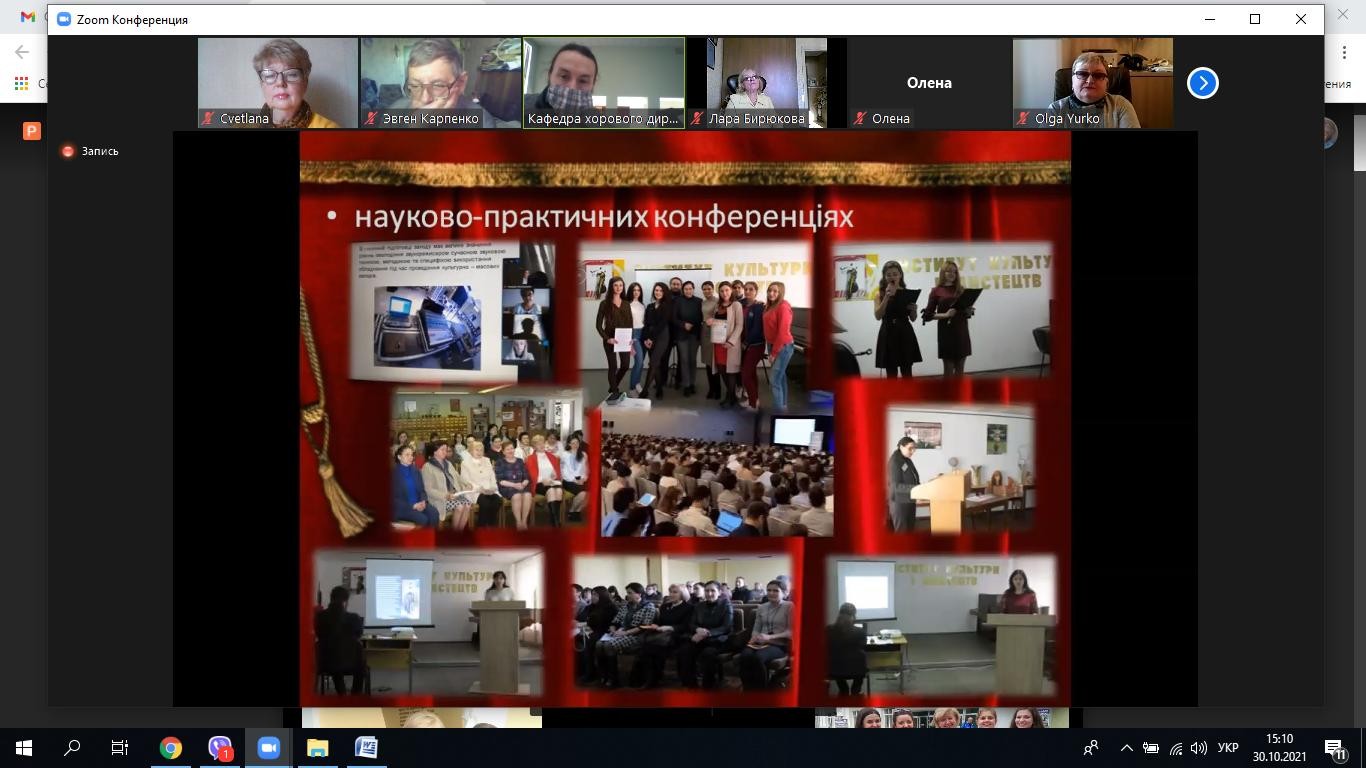Open the People icon in system tray
This screenshot has width=1366, height=768.
coord(1091,747)
